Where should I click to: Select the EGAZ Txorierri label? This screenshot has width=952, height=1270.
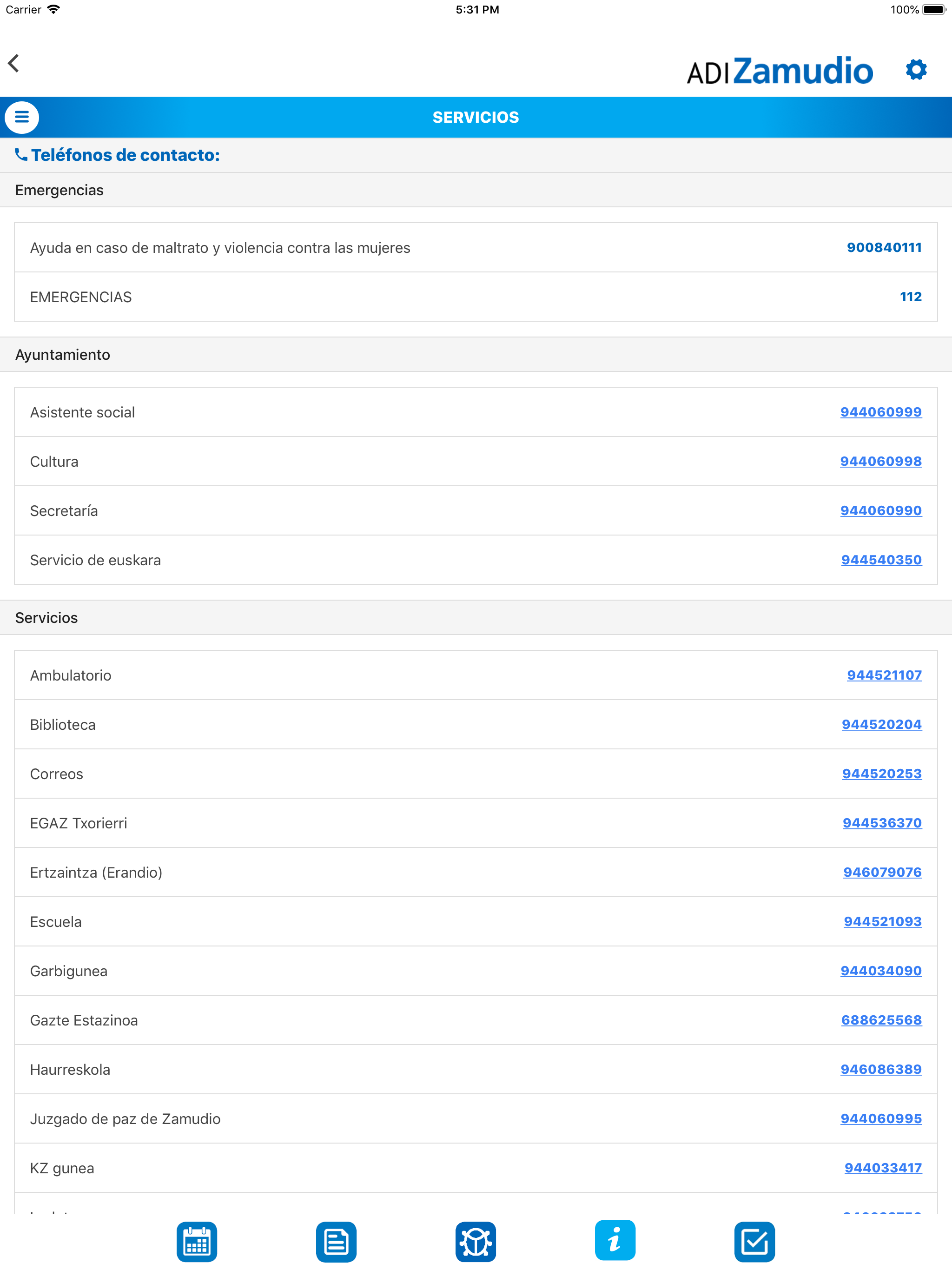coord(79,823)
